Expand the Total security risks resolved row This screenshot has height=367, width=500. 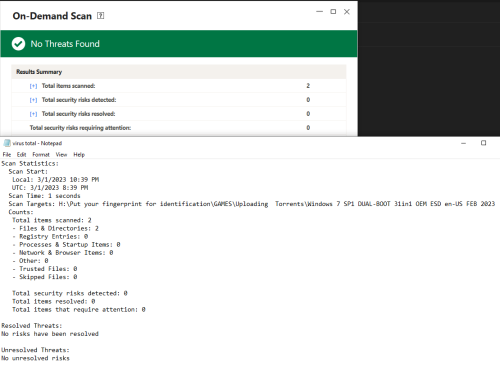[x=33, y=114]
